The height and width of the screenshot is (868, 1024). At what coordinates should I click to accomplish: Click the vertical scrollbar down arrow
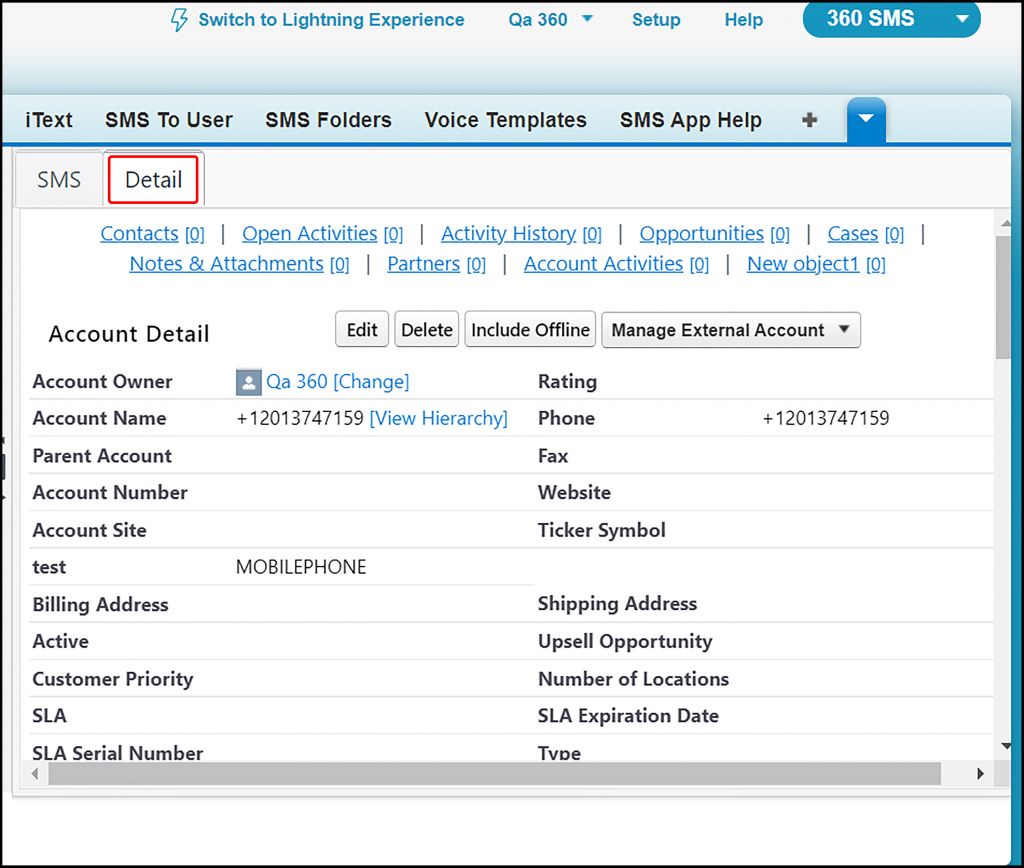pos(1005,746)
